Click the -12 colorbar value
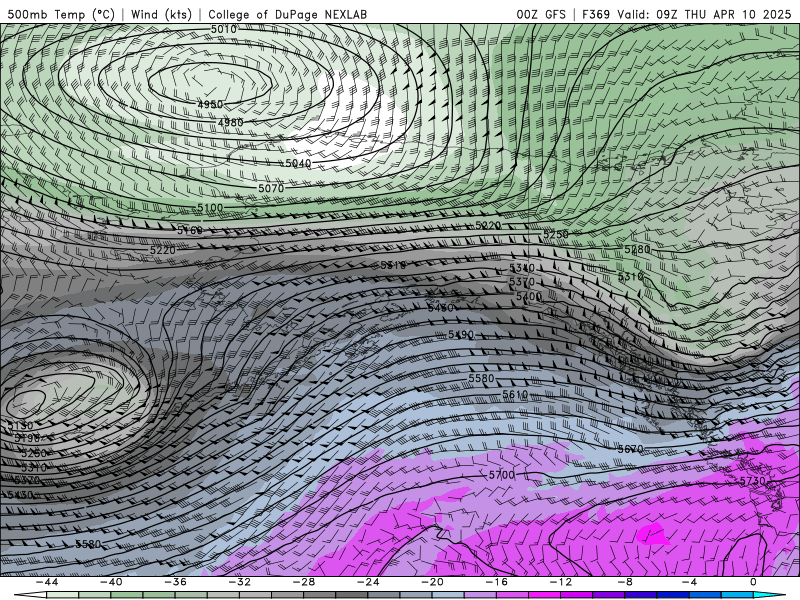 point(561,582)
